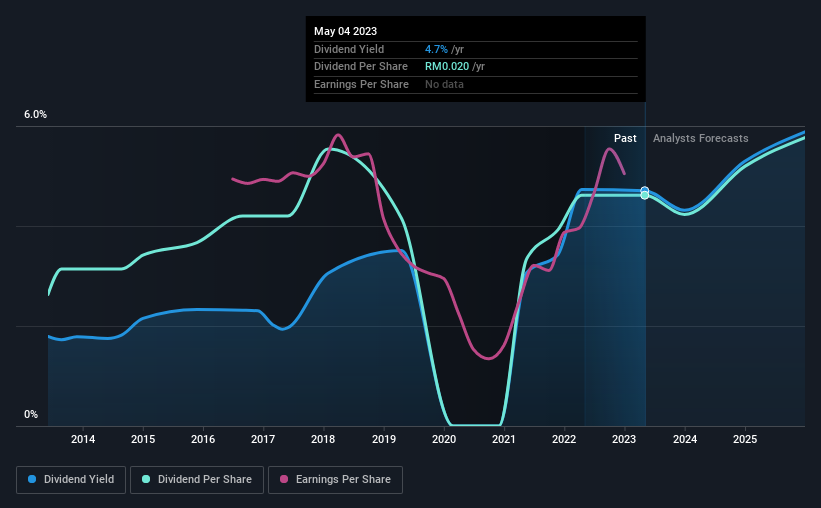Click the Past region label
The width and height of the screenshot is (821, 508).
(x=625, y=138)
